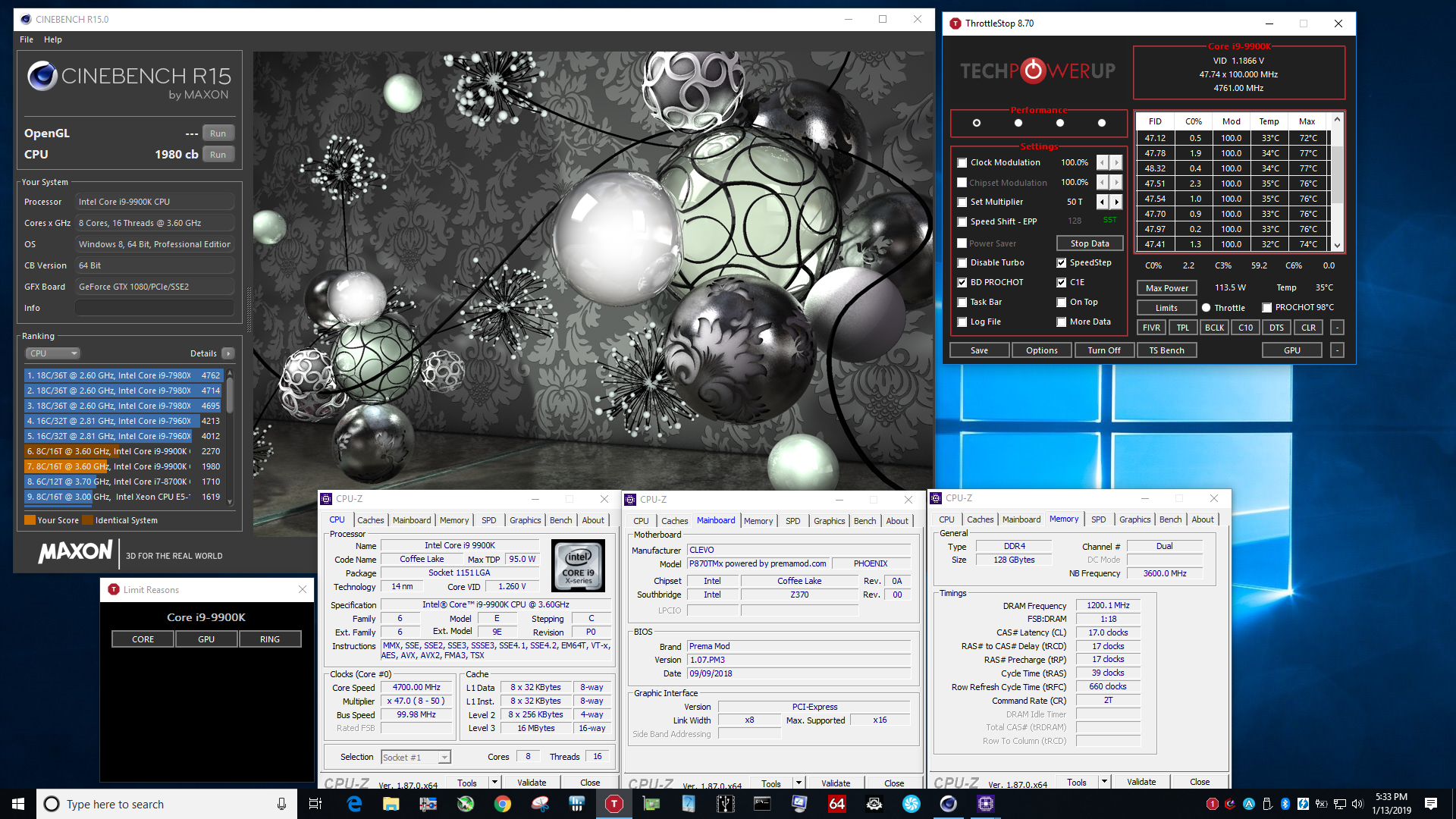This screenshot has height=819, width=1456.
Task: Click the minus button next to GPU in ThrottleStop
Action: click(x=1337, y=350)
